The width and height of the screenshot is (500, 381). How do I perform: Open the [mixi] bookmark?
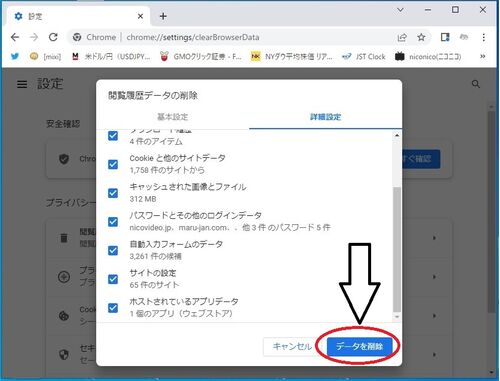pos(45,56)
